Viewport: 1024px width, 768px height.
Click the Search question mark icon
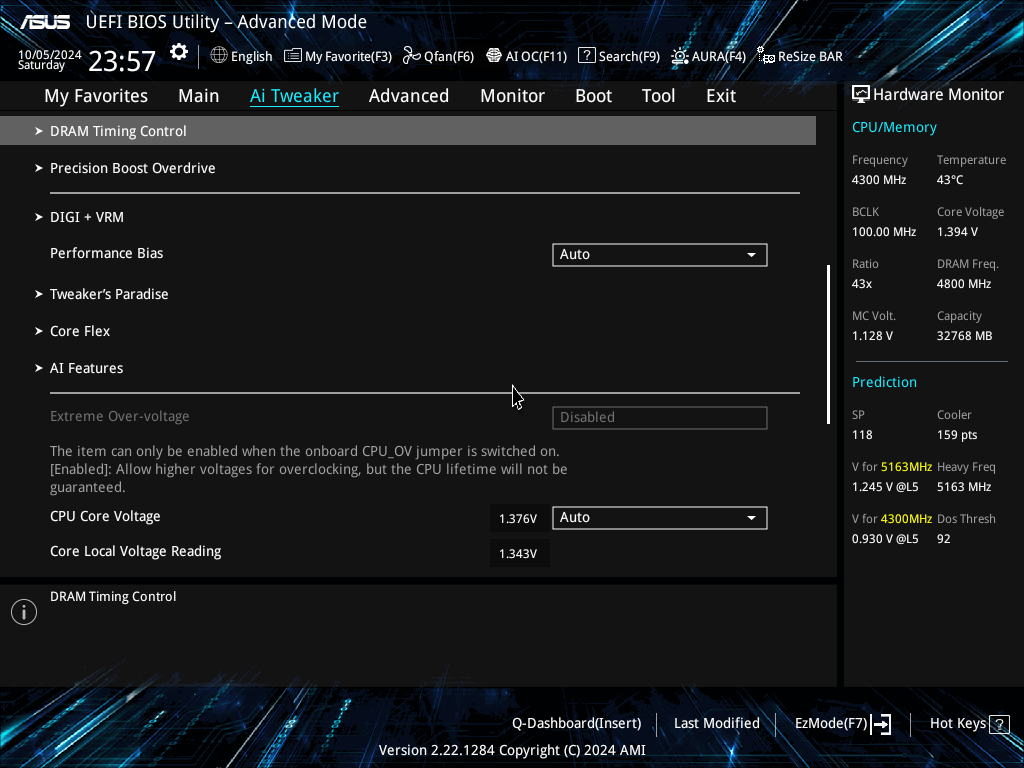coord(586,56)
